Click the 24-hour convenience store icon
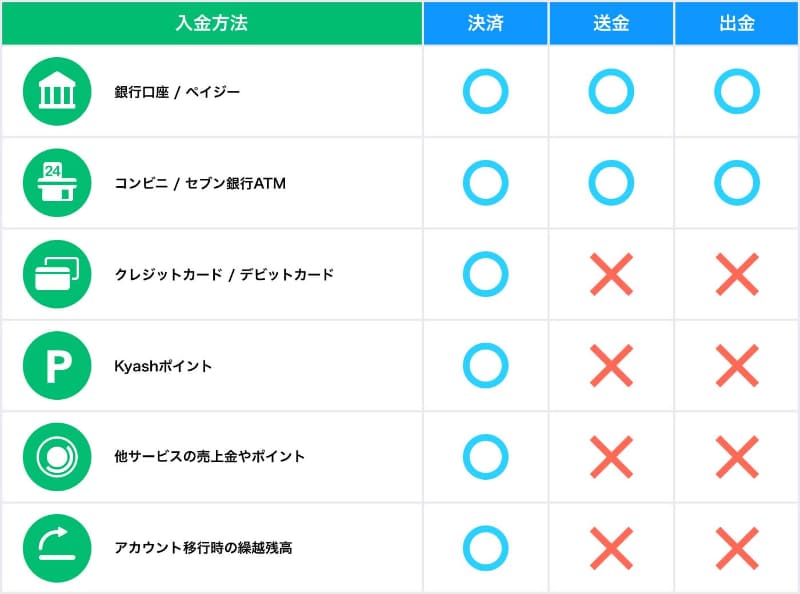 point(57,183)
